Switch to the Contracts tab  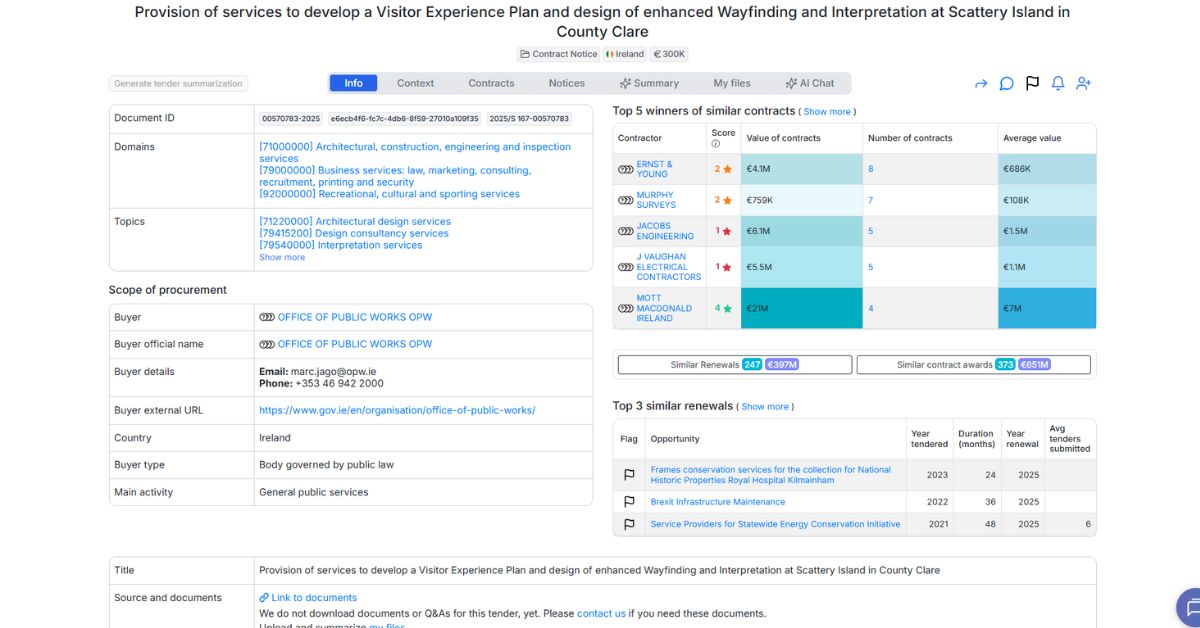coord(491,83)
